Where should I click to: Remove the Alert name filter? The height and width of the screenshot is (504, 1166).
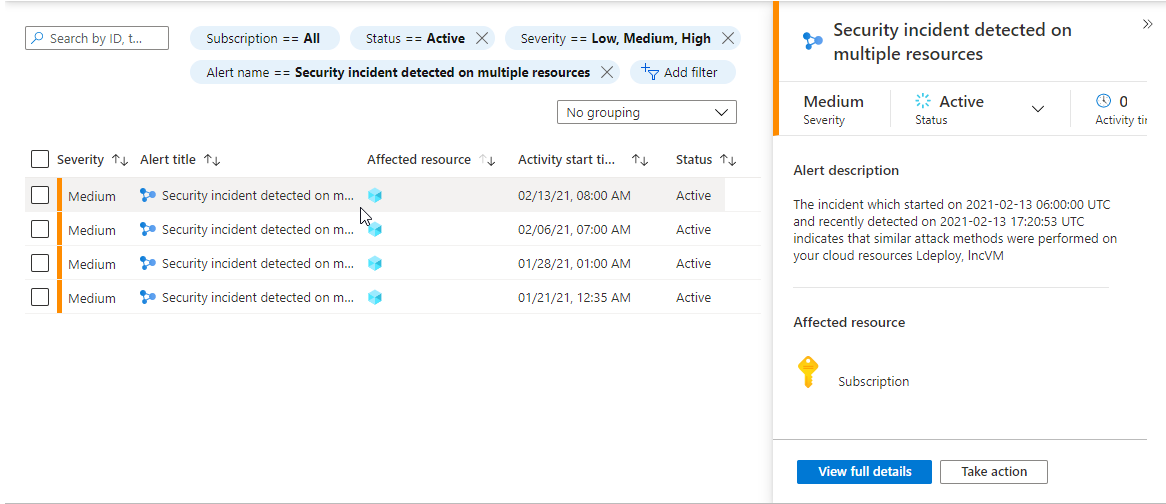coord(607,73)
